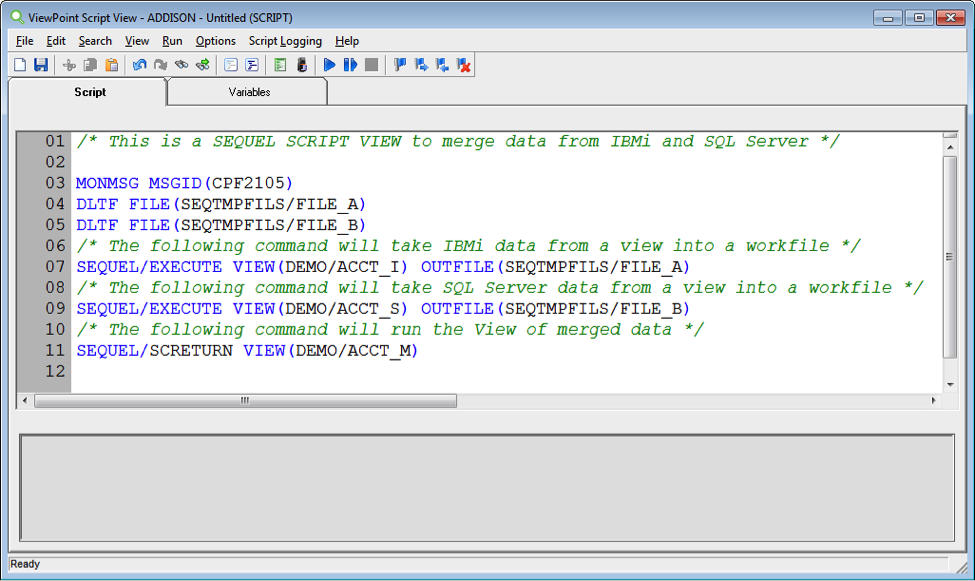Step through the script with the step icon
This screenshot has width=975, height=581.
351,64
